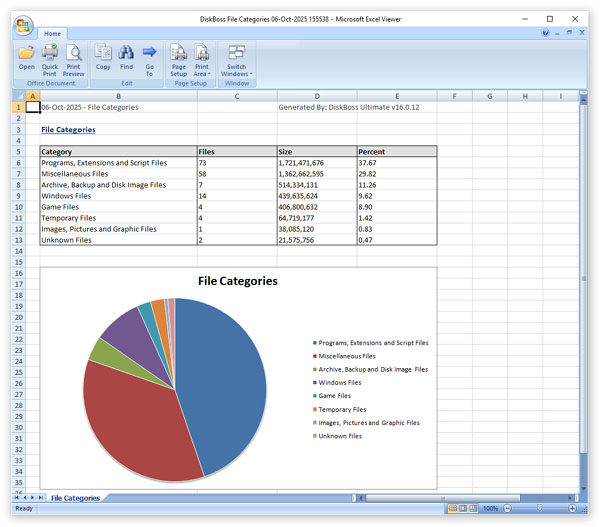Screen dimensions: 600x527
Task: Switch to Normal view in the status bar
Action: 453,508
